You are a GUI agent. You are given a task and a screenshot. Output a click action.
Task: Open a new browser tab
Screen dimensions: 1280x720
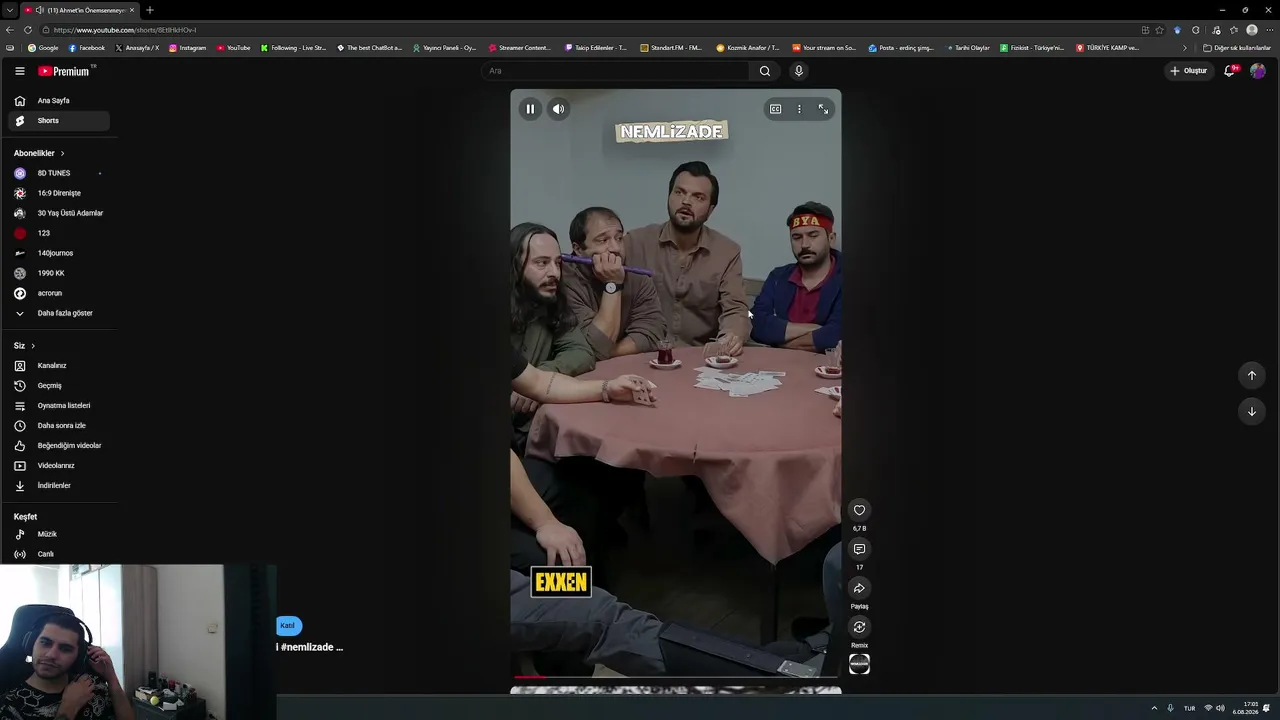pos(149,10)
